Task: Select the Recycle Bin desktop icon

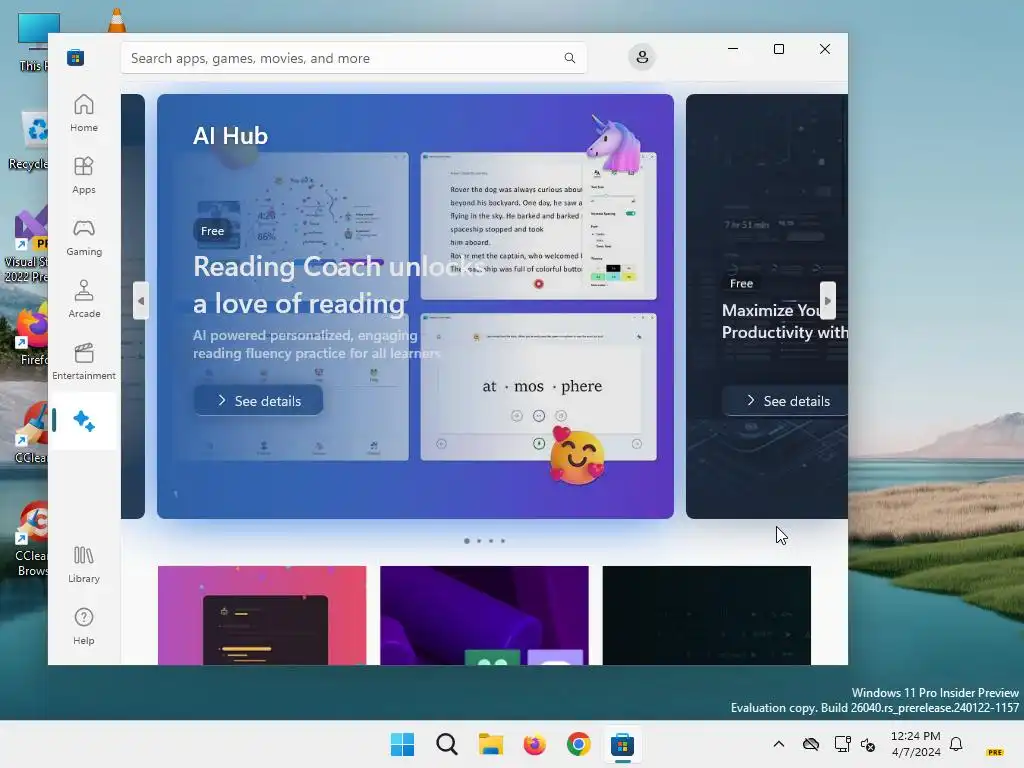Action: point(29,141)
